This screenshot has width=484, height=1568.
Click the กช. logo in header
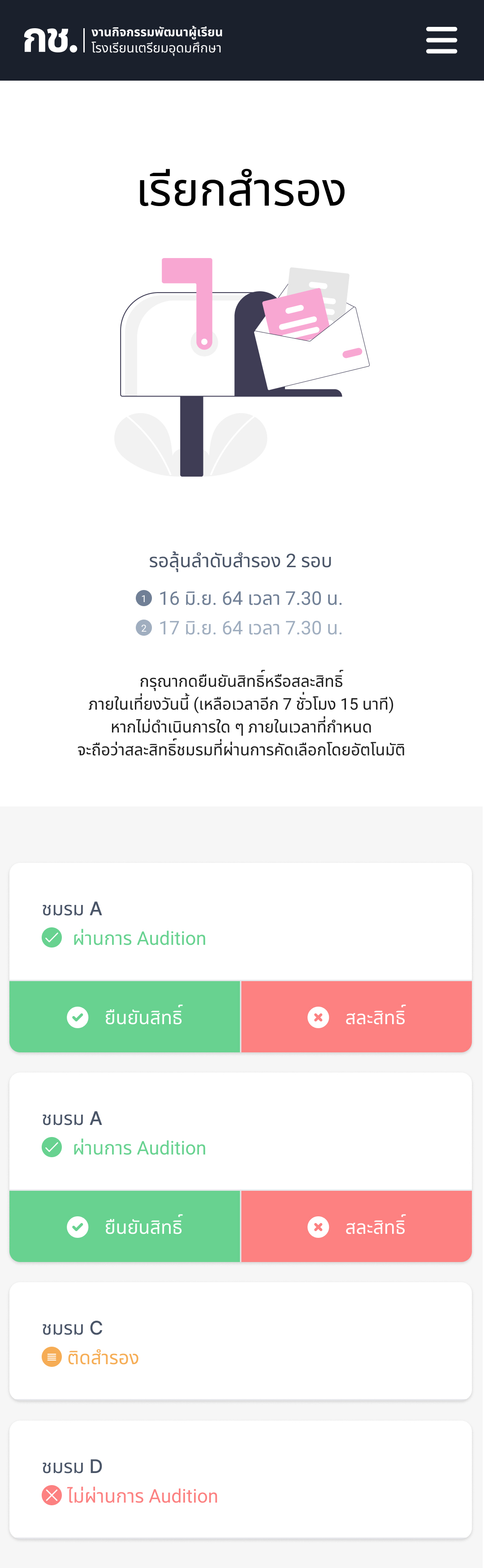(x=51, y=40)
